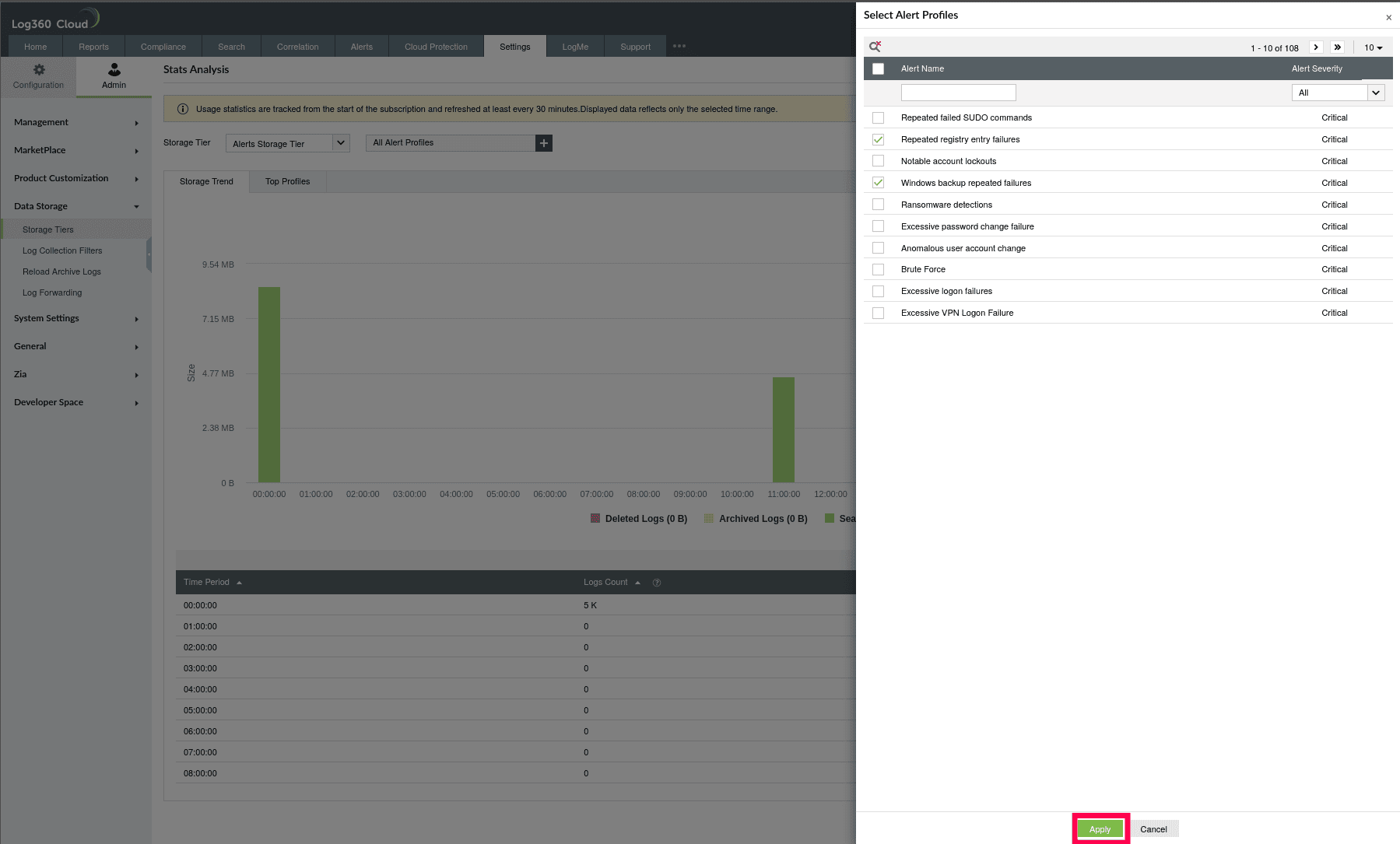This screenshot has height=844, width=1400.
Task: Go to the Search tab
Action: pos(231,47)
